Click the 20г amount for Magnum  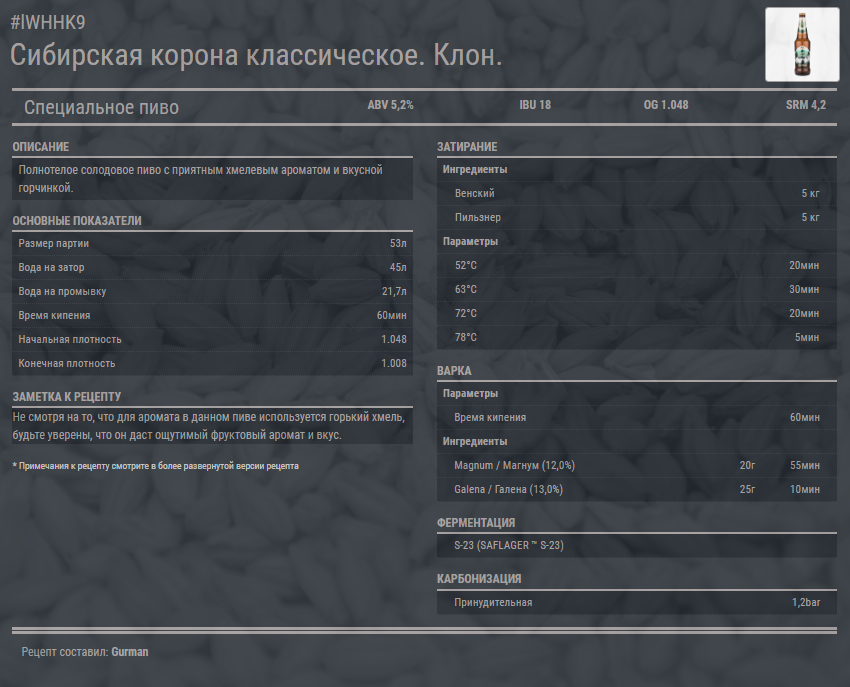pyautogui.click(x=747, y=465)
